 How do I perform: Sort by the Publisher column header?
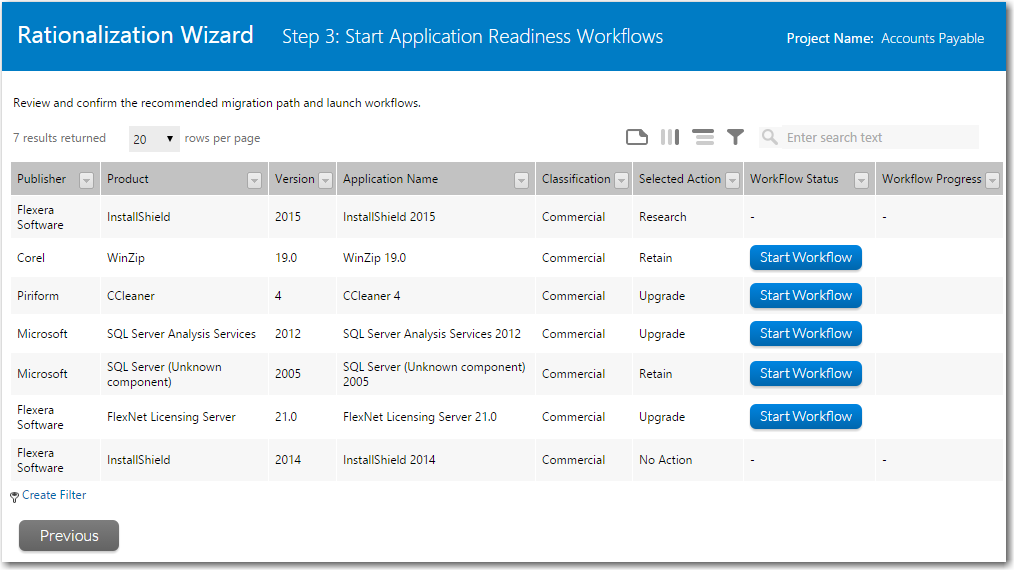pos(41,179)
